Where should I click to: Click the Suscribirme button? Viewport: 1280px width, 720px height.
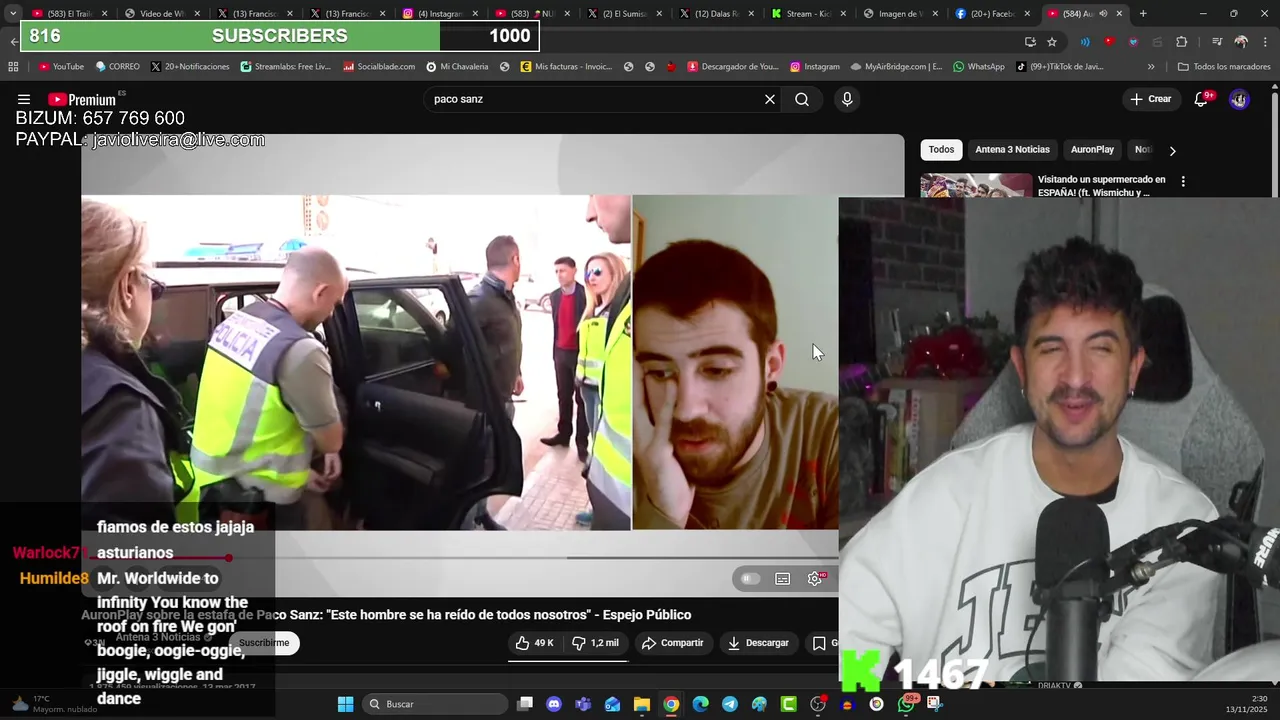click(264, 643)
